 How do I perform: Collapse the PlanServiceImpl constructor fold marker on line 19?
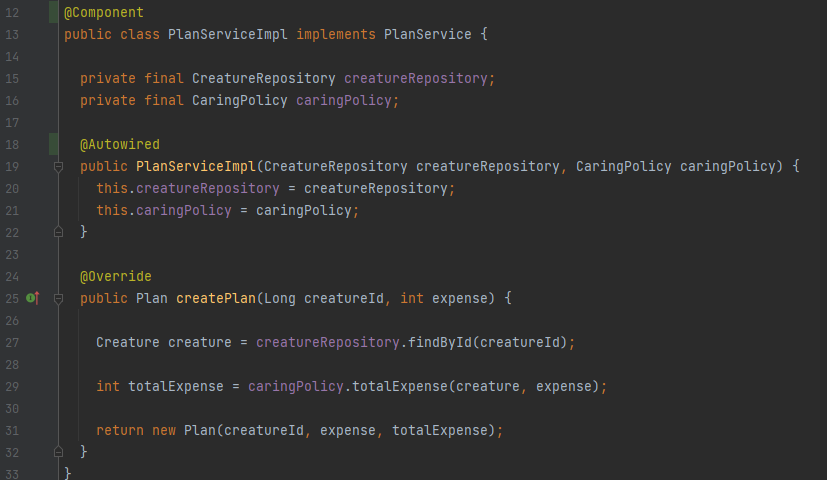[x=59, y=167]
